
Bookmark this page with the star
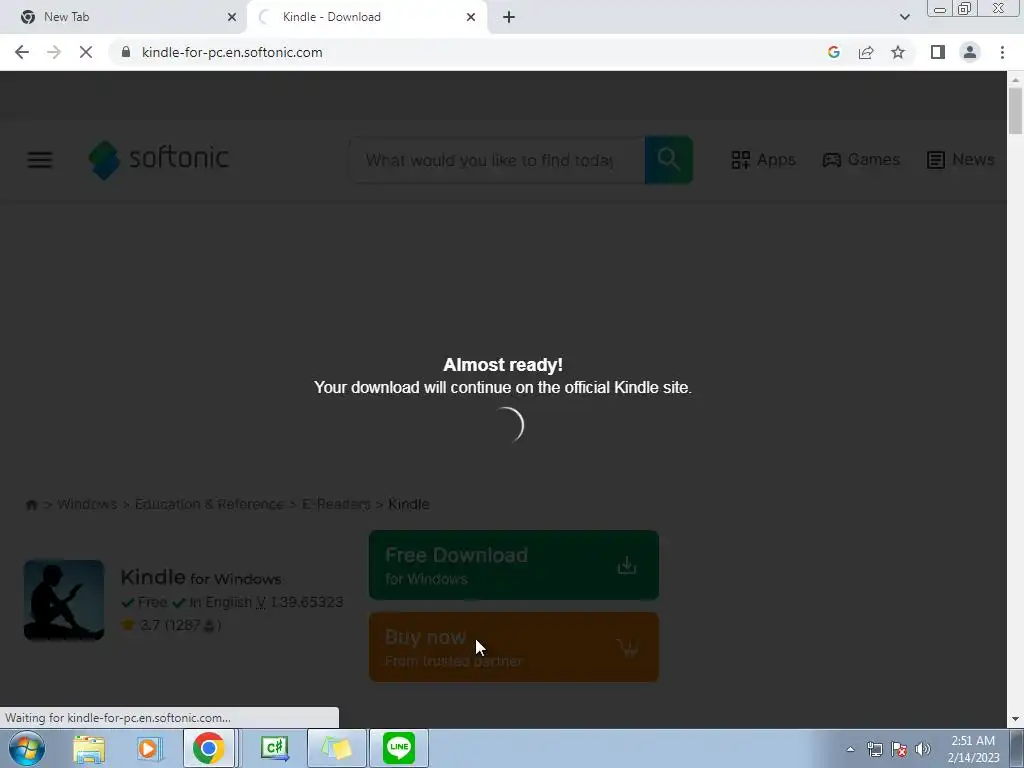898,52
